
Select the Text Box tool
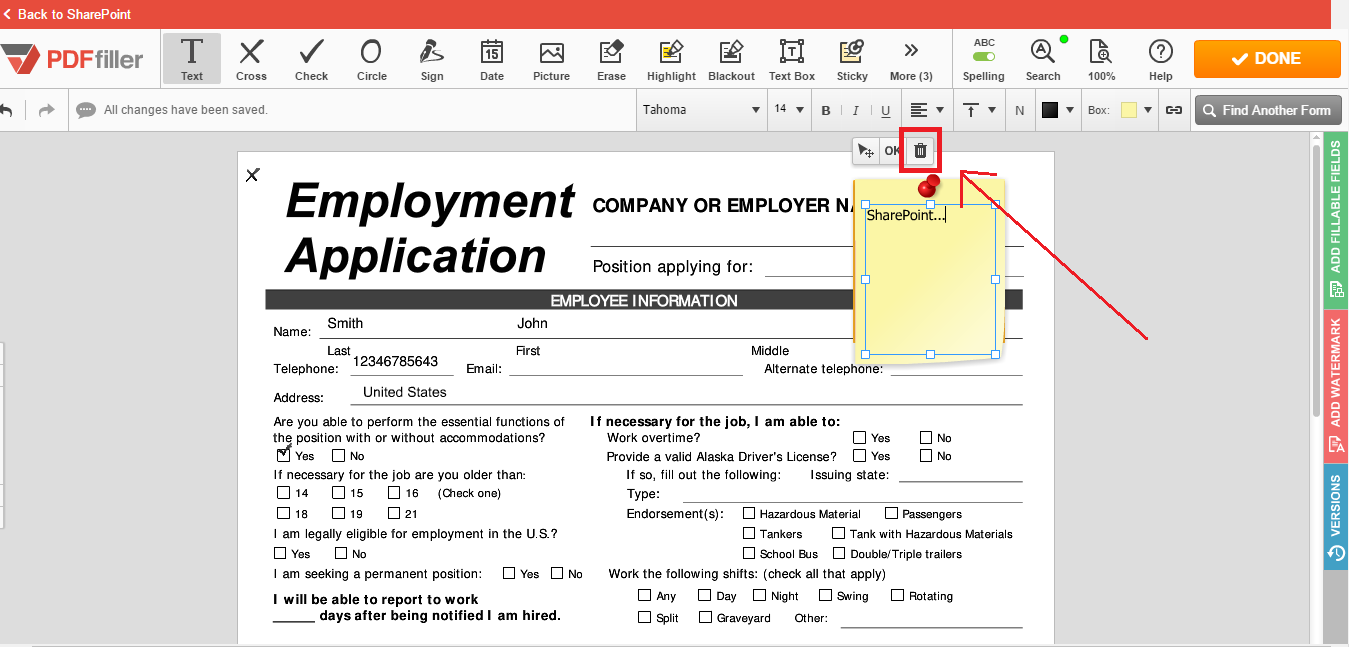[x=792, y=59]
